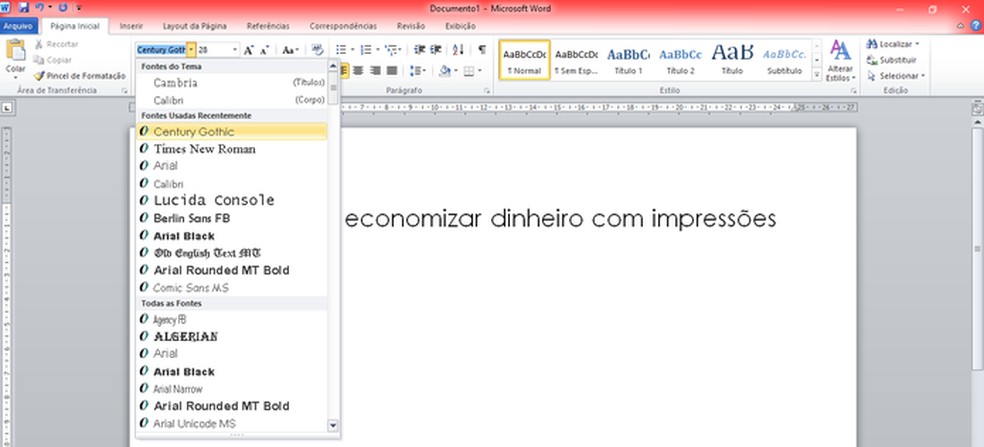Apply multilevel list formatting
Screen dimensions: 984x447
(x=391, y=50)
